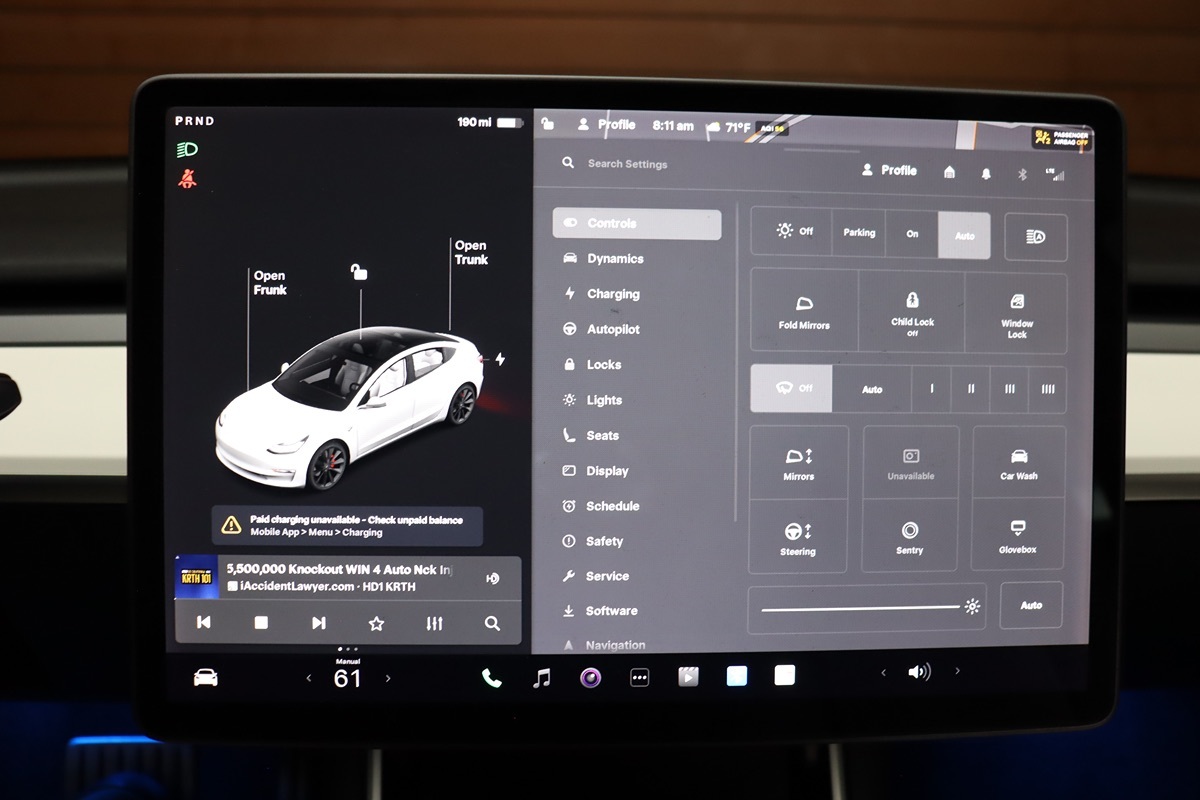Viewport: 1200px width, 800px height.
Task: Toggle Window Lock
Action: (x=1017, y=310)
